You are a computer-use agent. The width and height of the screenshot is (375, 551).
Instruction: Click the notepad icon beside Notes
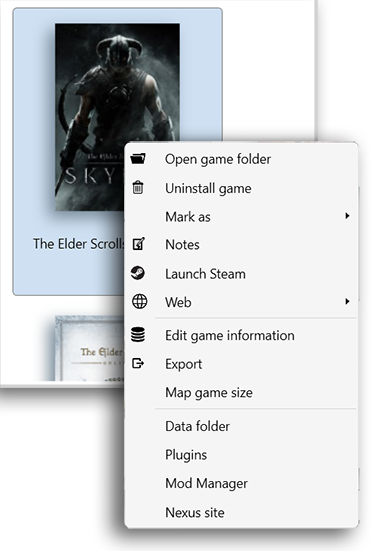tap(138, 244)
